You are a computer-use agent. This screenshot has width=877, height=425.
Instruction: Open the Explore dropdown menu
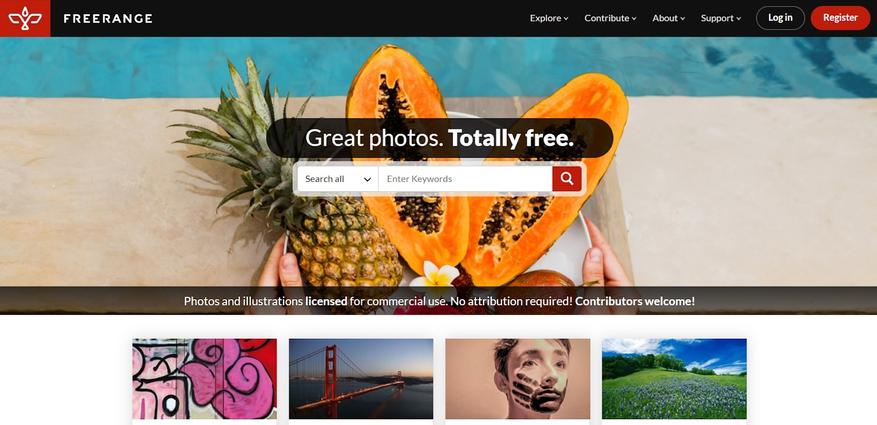[549, 18]
